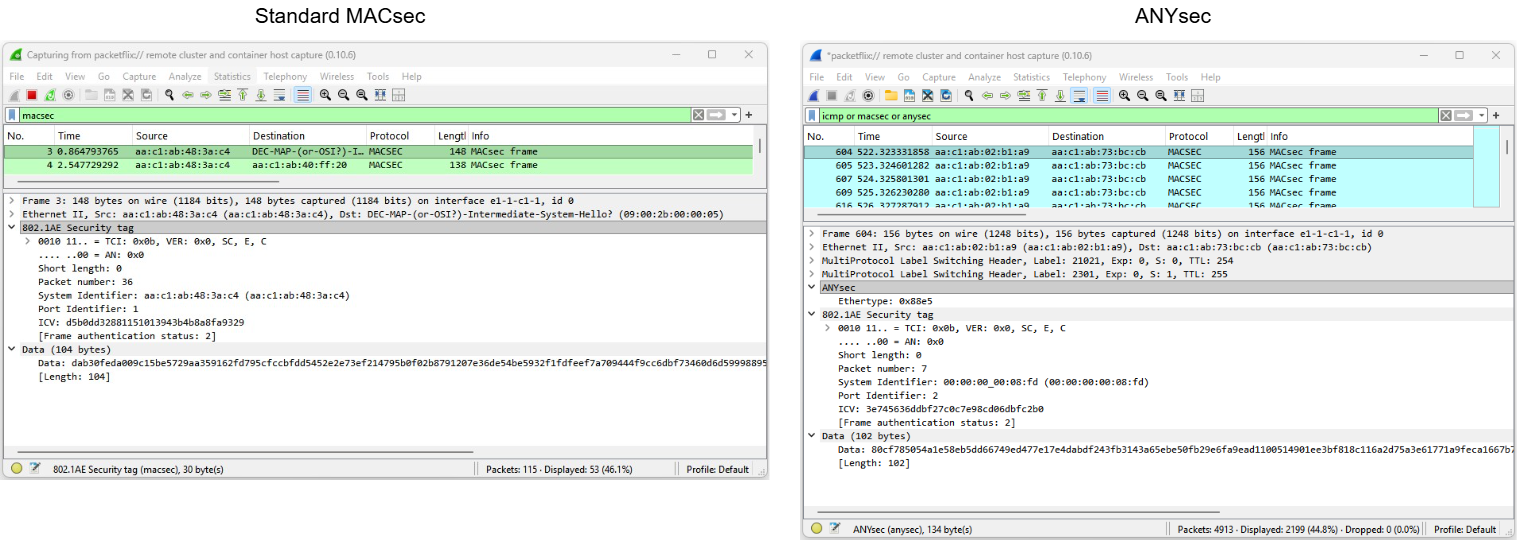Open filter history dropdown in the Standard MACsec window

coord(735,115)
